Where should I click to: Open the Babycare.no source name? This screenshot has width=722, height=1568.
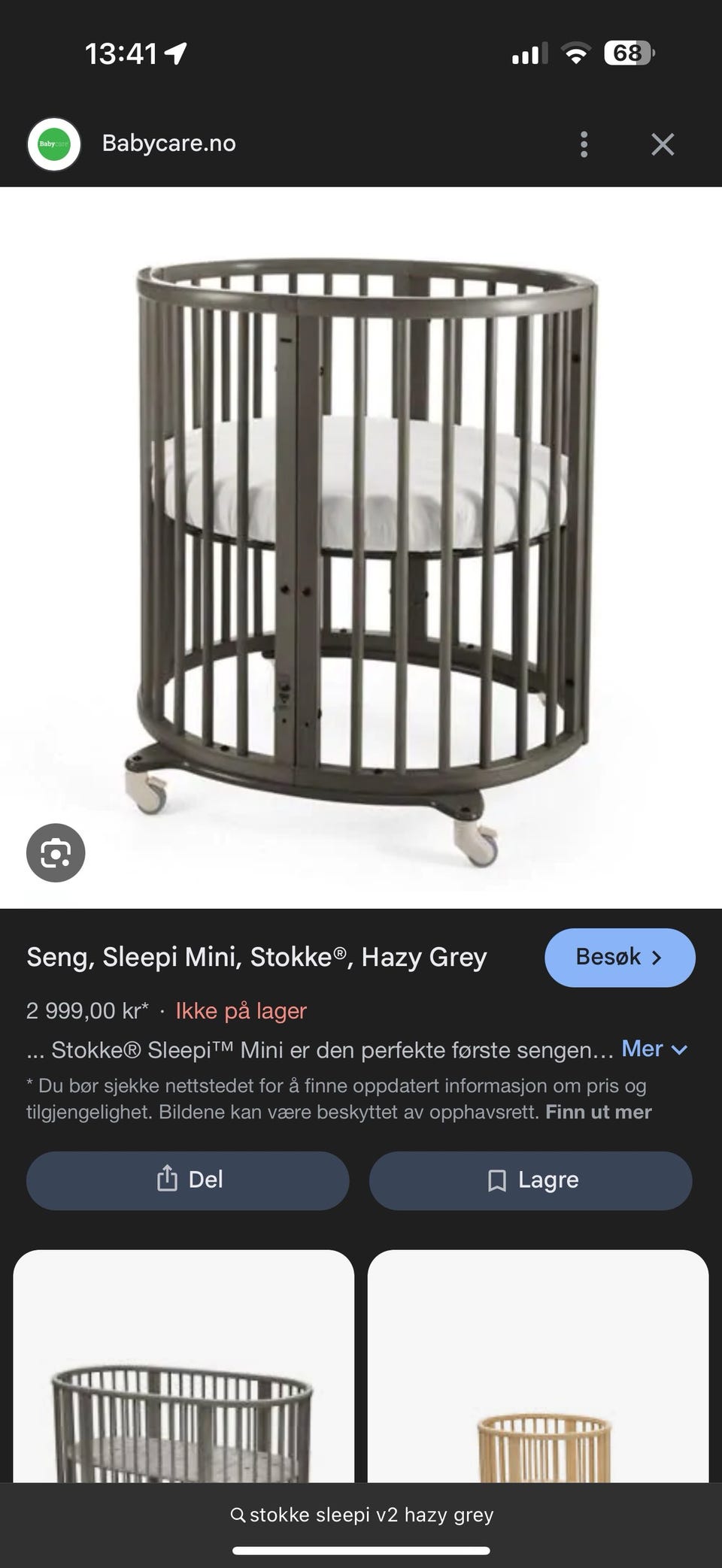169,144
